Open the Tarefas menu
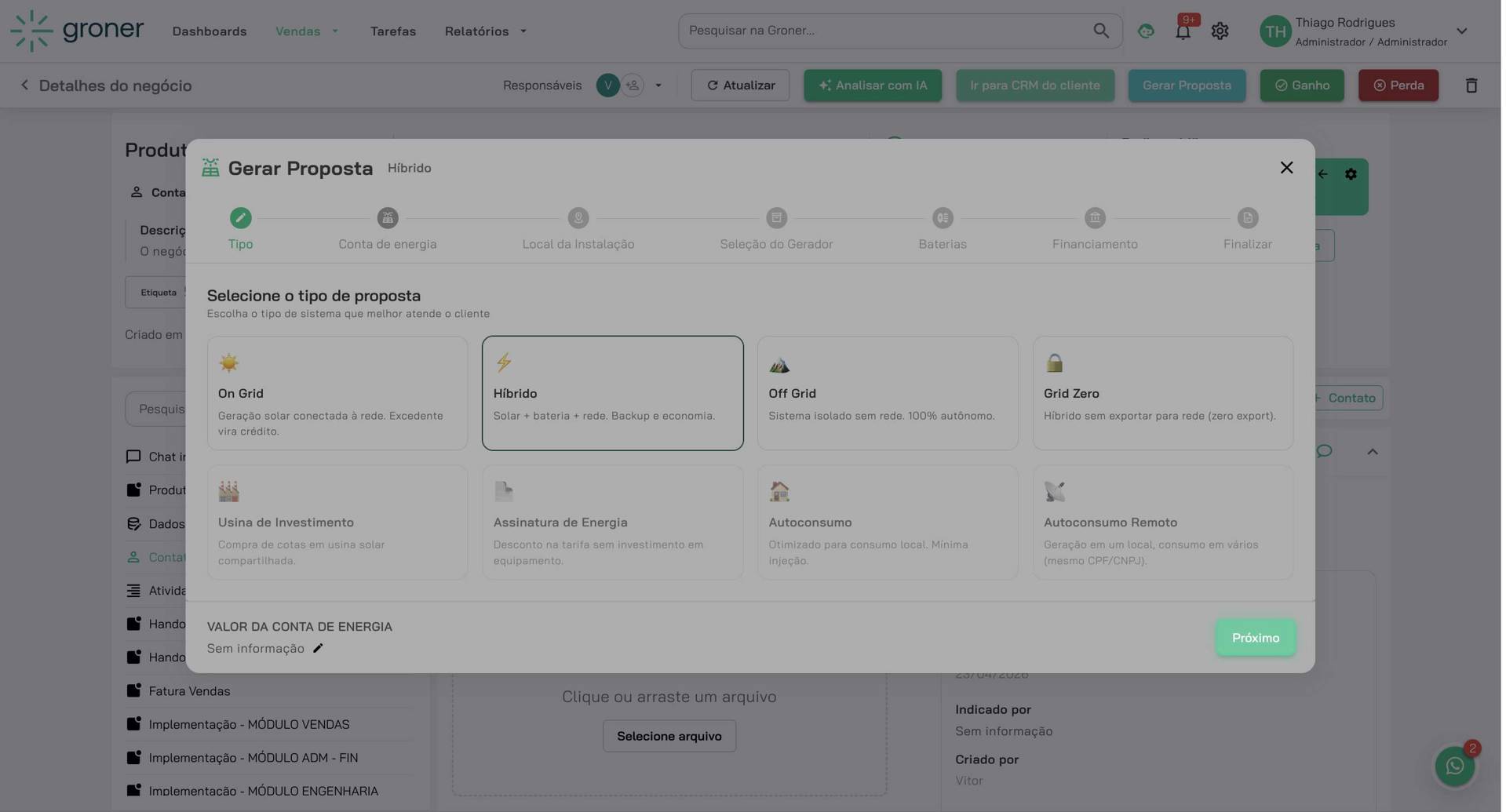 click(x=393, y=31)
